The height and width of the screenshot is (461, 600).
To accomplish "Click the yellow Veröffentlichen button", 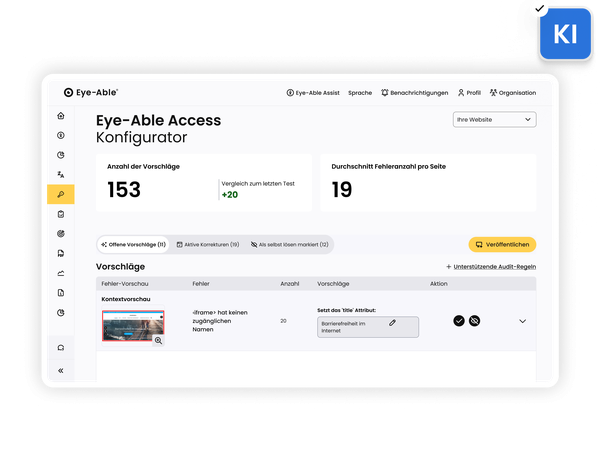I will point(502,244).
